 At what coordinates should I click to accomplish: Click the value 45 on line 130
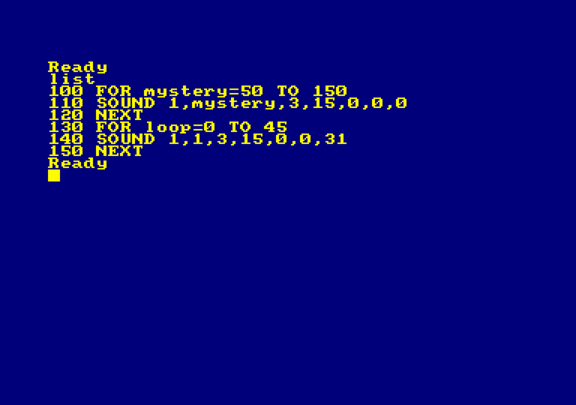coord(276,127)
